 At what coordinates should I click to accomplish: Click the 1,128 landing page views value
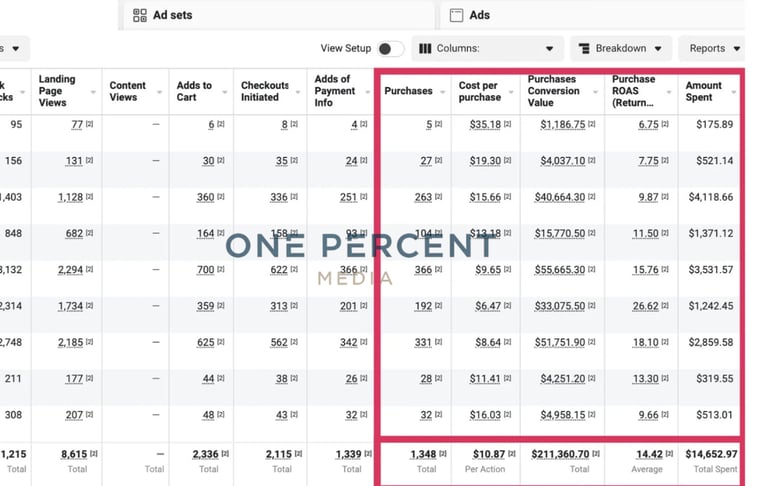(x=69, y=198)
